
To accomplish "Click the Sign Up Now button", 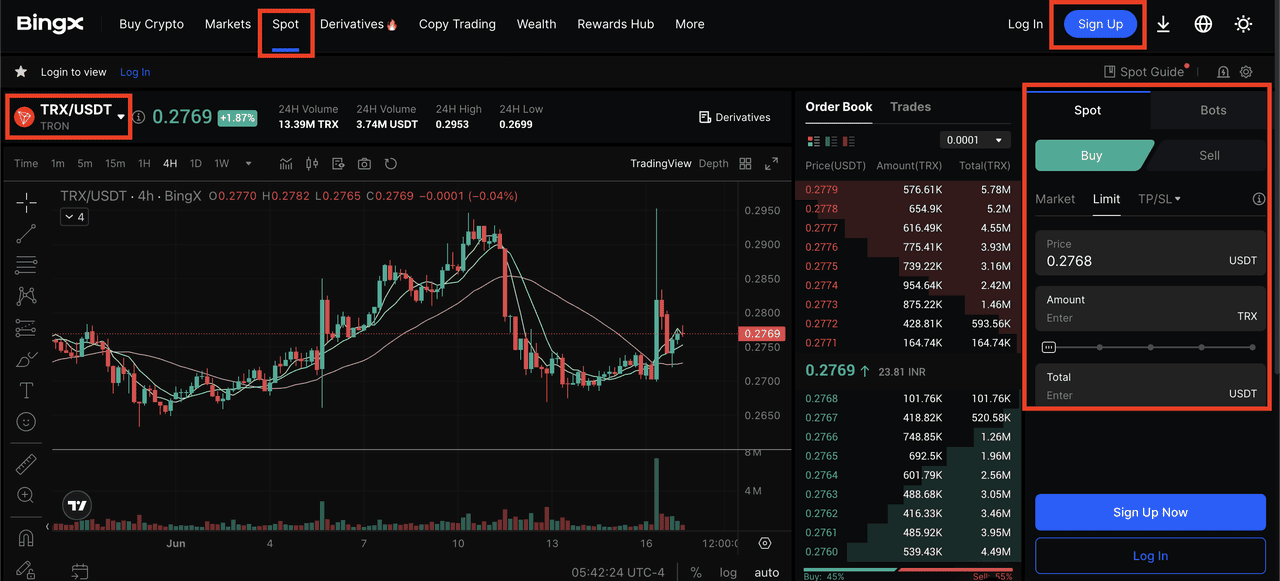I will 1150,512.
